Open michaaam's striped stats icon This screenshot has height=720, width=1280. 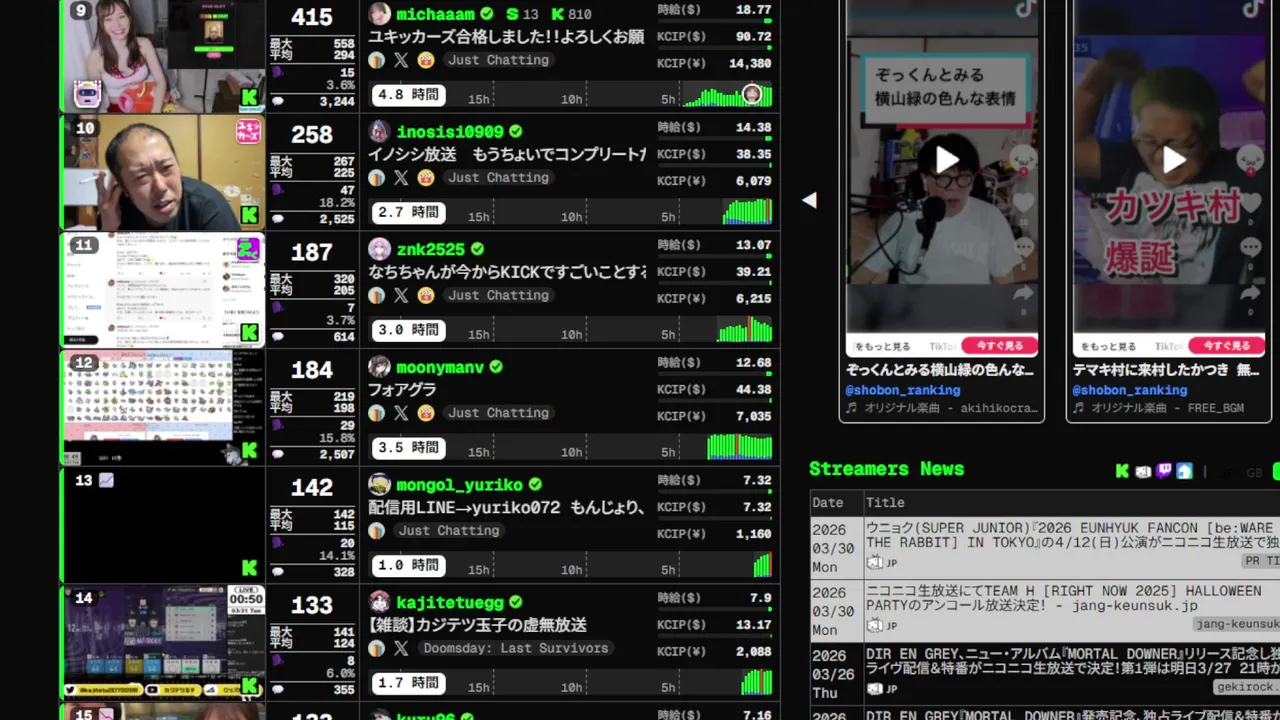coord(377,60)
